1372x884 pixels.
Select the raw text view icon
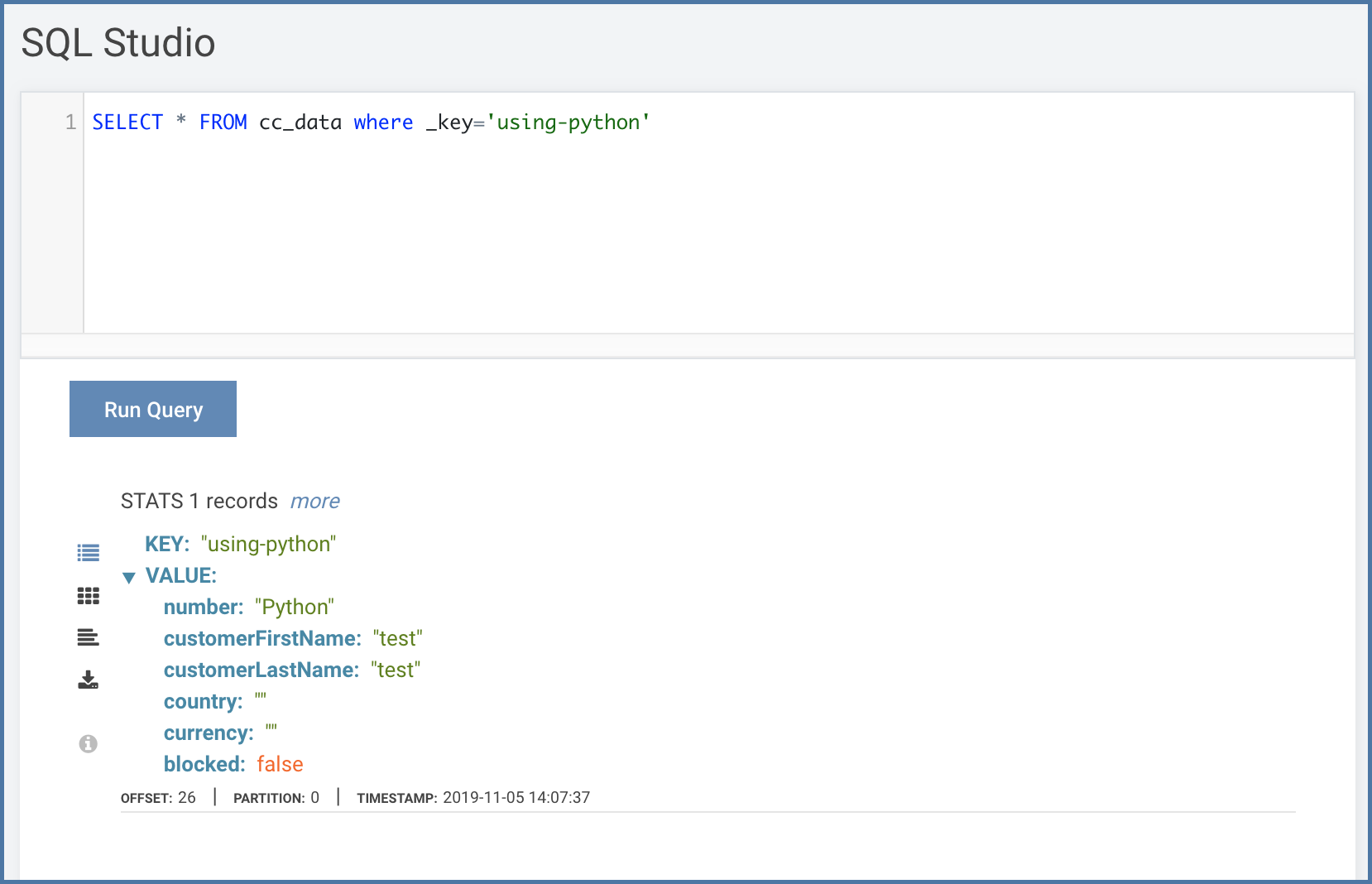tap(89, 637)
